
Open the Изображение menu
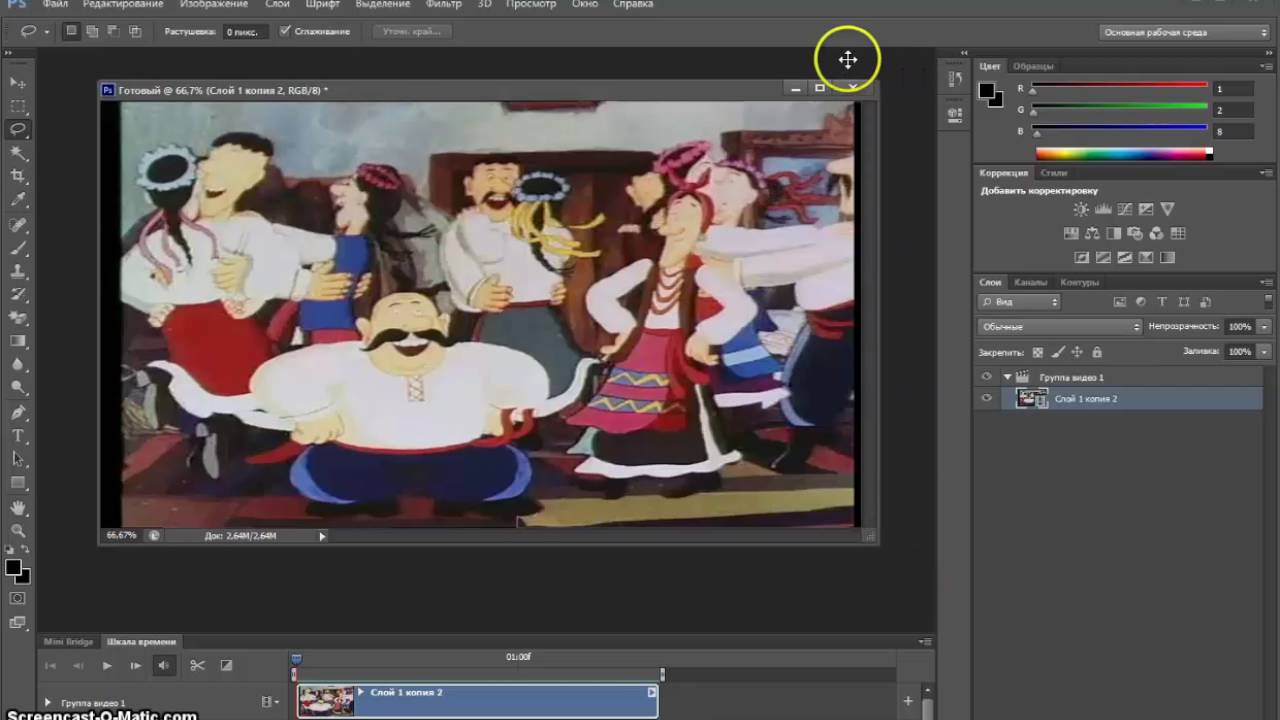click(x=214, y=5)
